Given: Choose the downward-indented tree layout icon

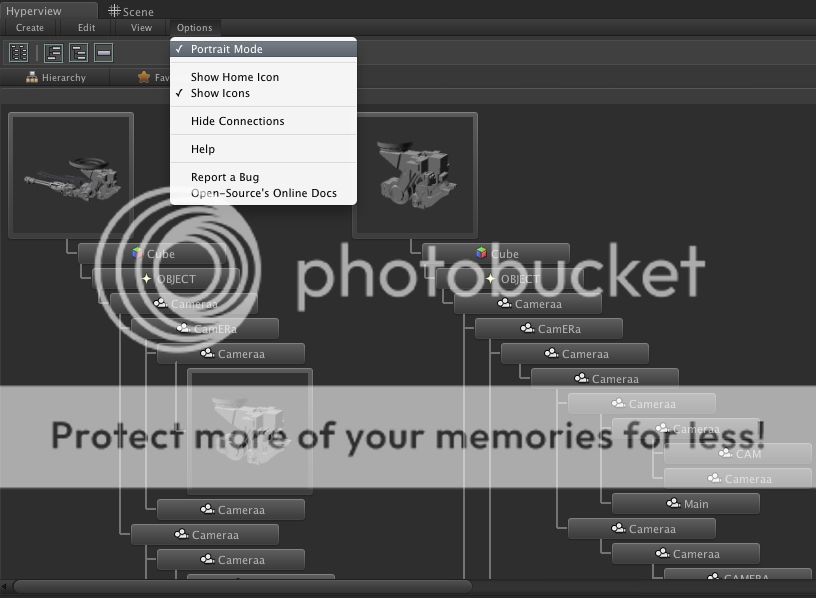Looking at the screenshot, I should pos(79,52).
